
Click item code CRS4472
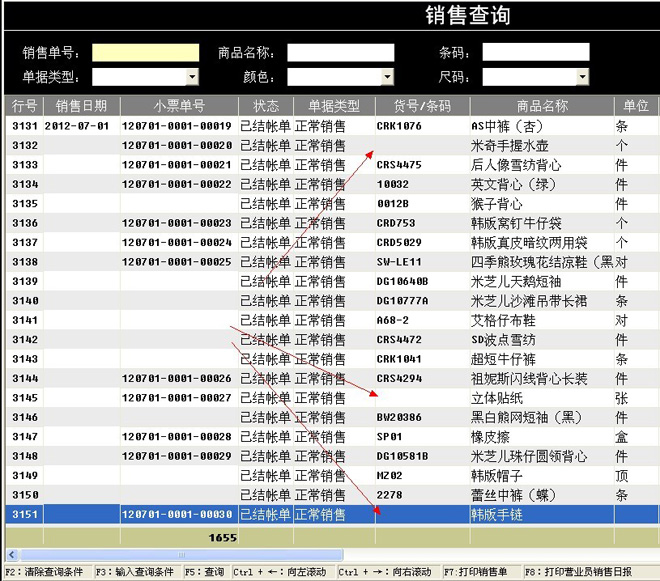pos(399,339)
